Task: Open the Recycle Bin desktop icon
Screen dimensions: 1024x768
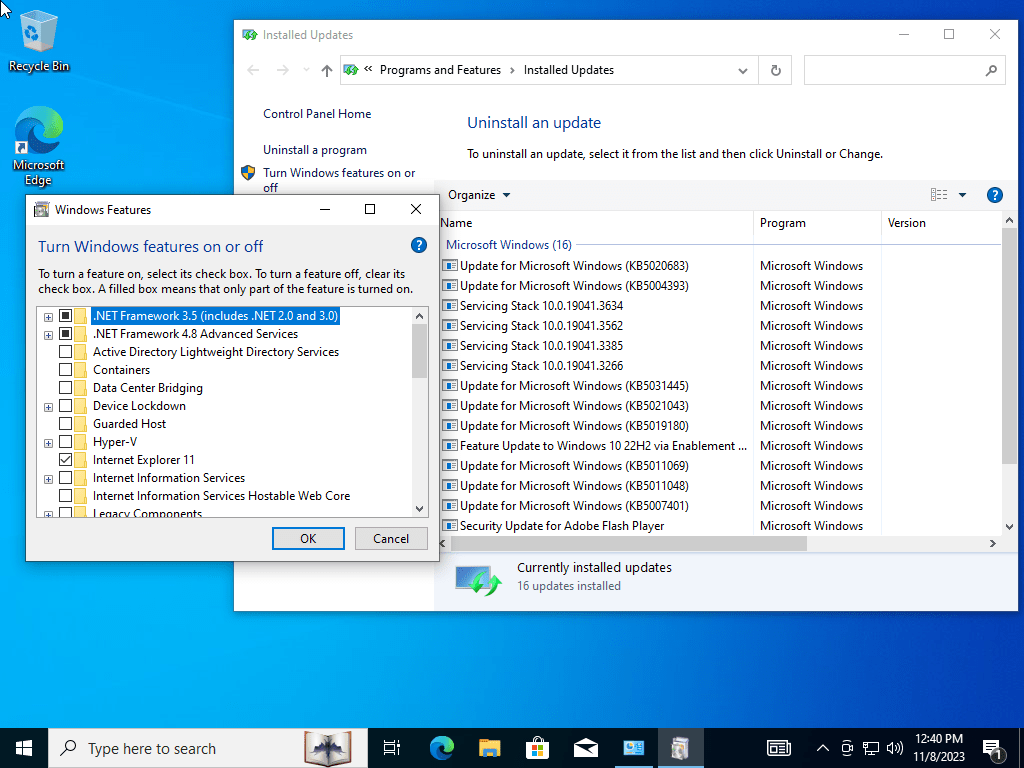Action: click(39, 40)
